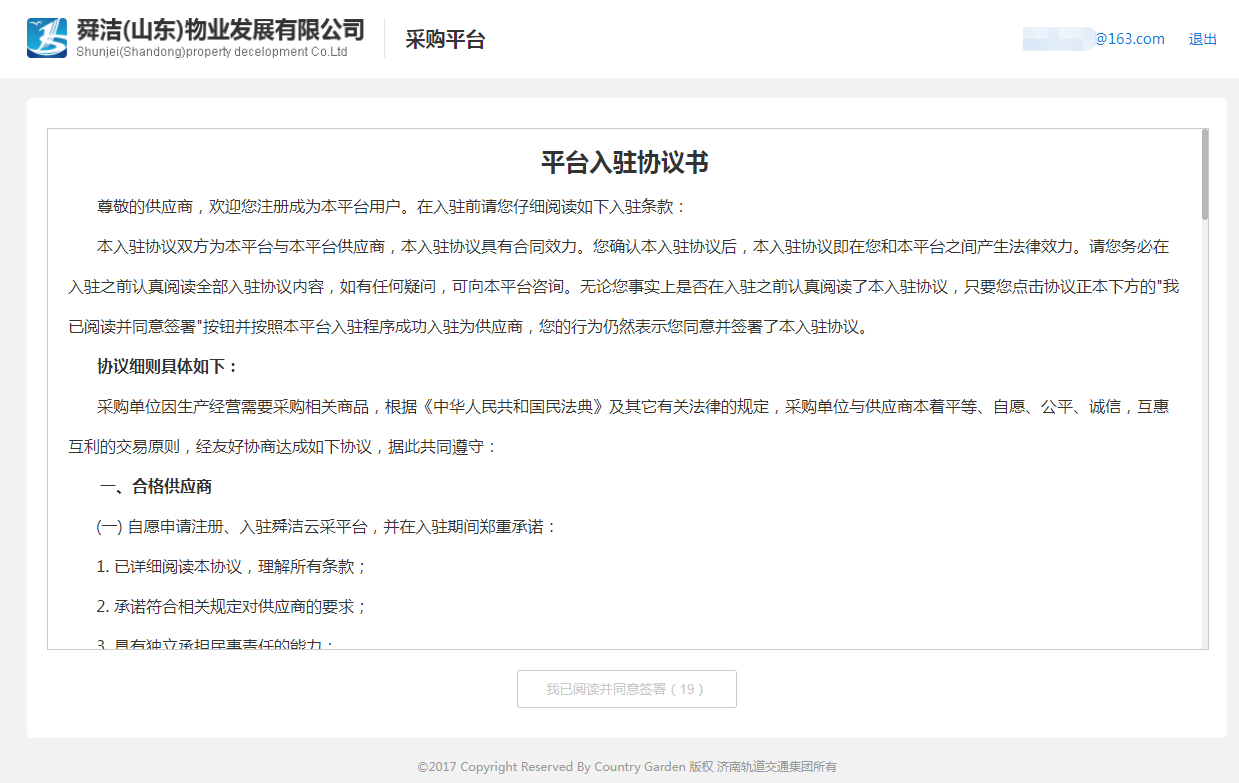Screen dimensions: 1239x783
Task: Click the copyright footer text
Action: 627,767
